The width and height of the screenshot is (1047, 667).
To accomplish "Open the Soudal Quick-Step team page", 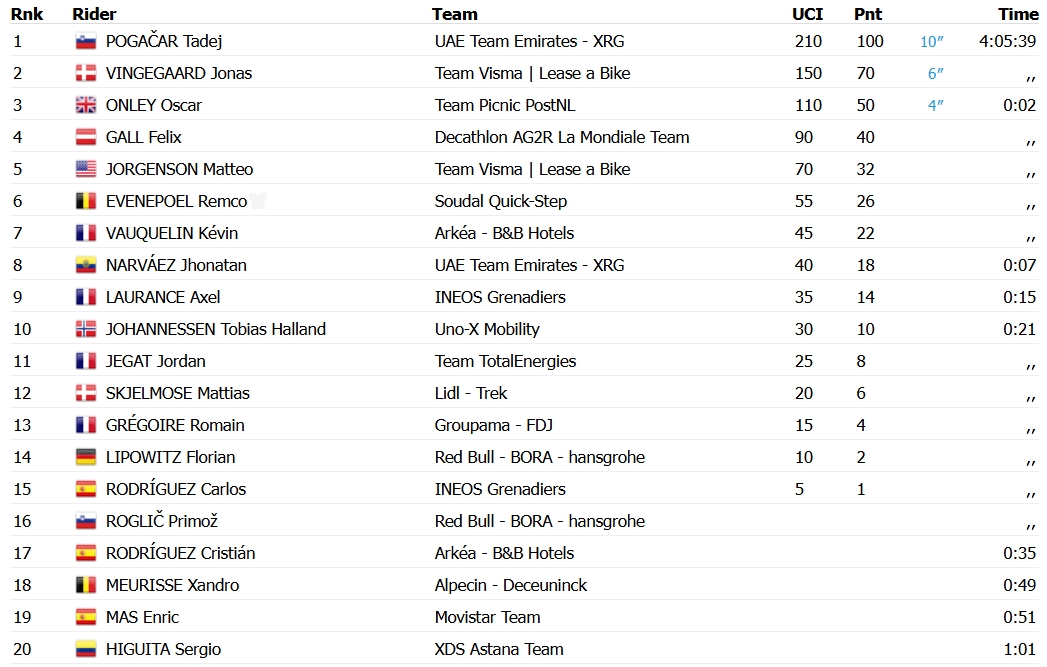I will [501, 202].
